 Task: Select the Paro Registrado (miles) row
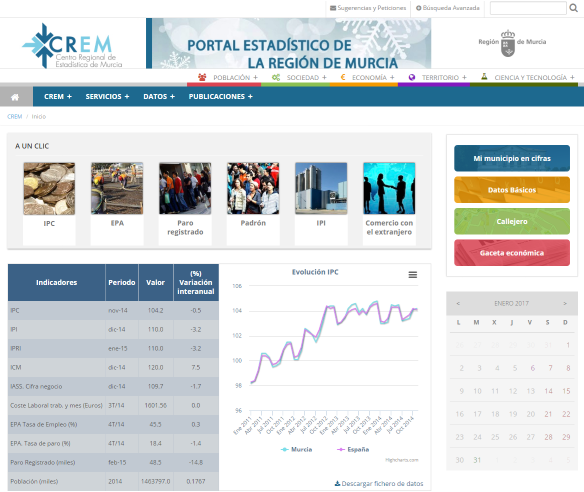(x=113, y=463)
